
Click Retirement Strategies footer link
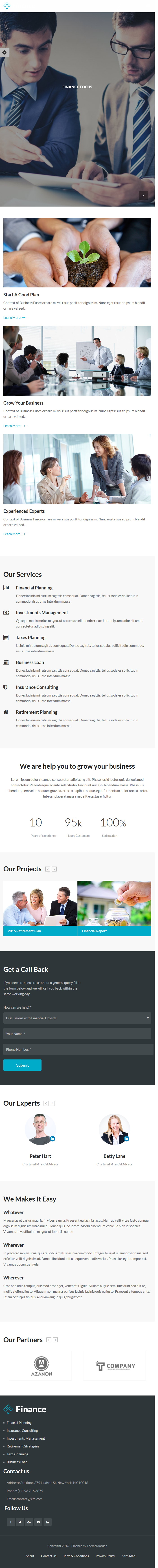click(23, 1446)
